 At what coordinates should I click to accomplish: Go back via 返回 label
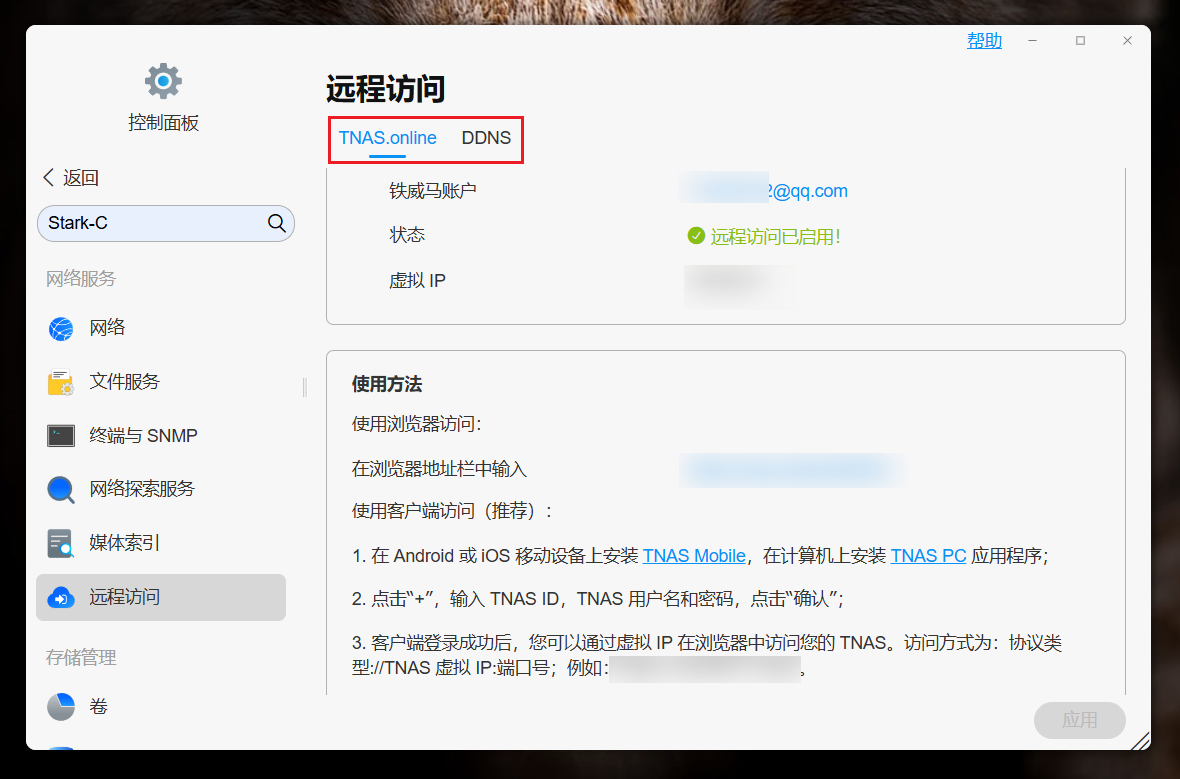(81, 178)
